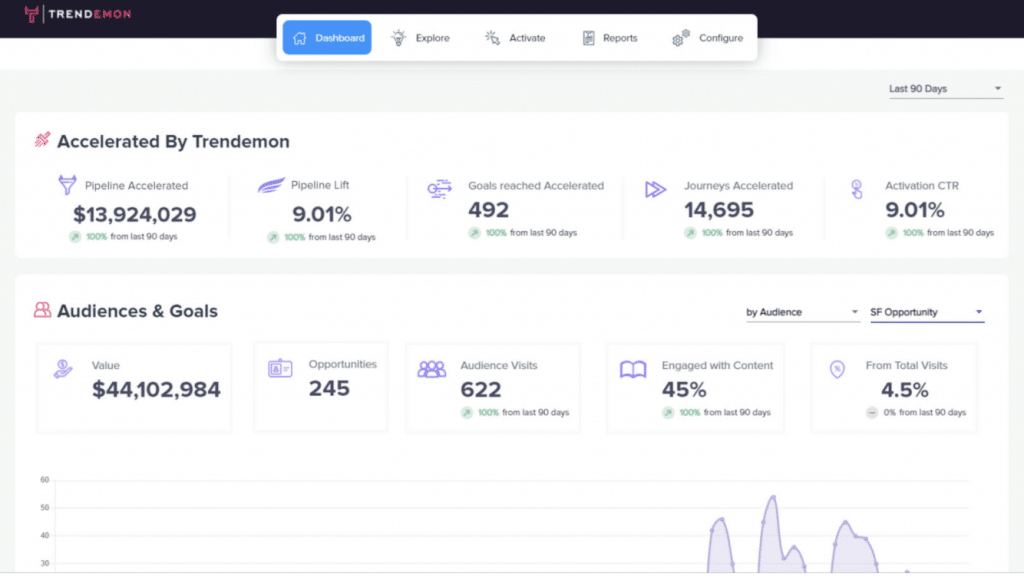The height and width of the screenshot is (577, 1024).
Task: Click the Value card
Action: pos(134,388)
